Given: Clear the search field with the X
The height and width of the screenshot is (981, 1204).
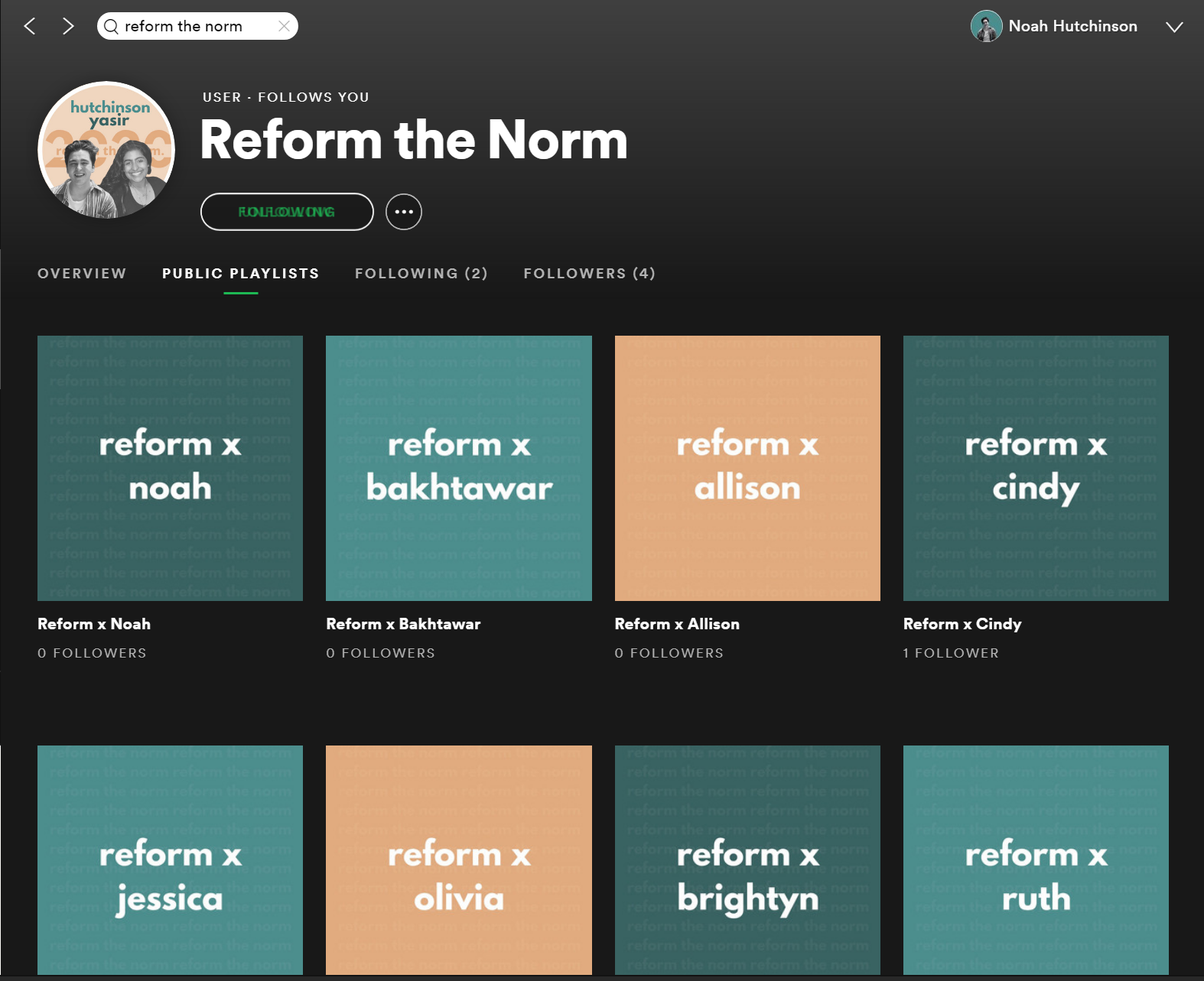Looking at the screenshot, I should click(284, 26).
